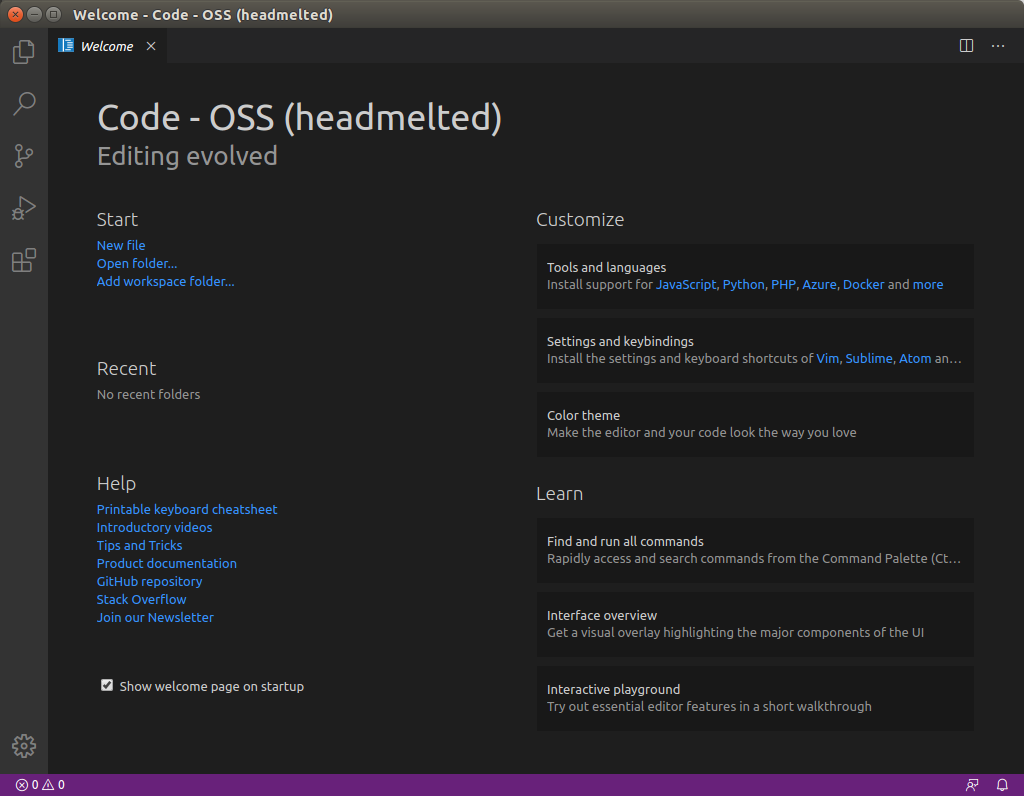The height and width of the screenshot is (796, 1024).
Task: Click the Open folder... link
Action: click(x=137, y=263)
